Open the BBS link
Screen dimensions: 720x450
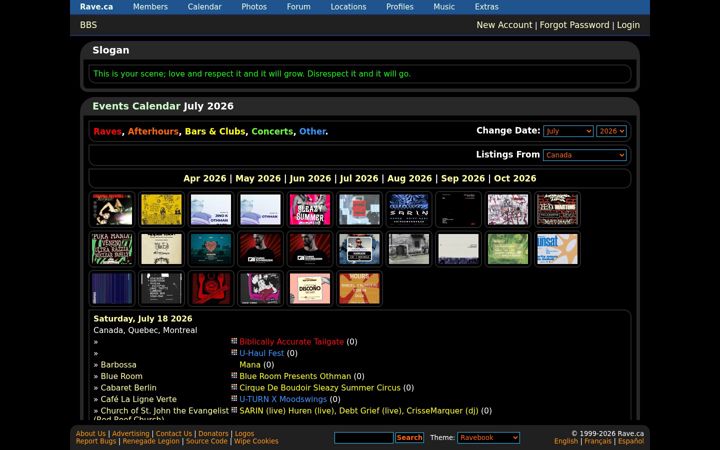88,25
